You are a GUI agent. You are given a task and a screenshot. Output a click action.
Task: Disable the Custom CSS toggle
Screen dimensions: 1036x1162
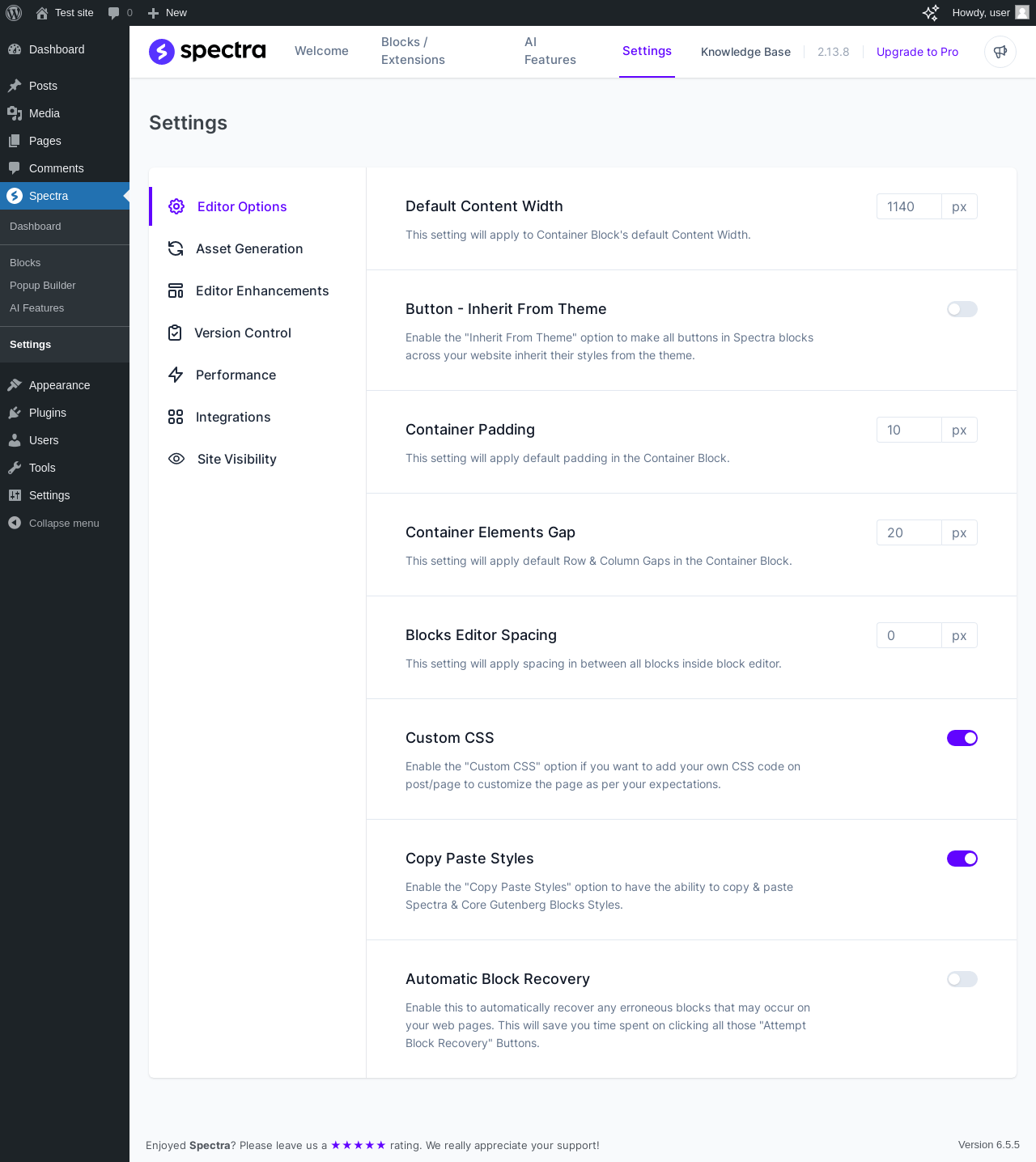click(962, 738)
